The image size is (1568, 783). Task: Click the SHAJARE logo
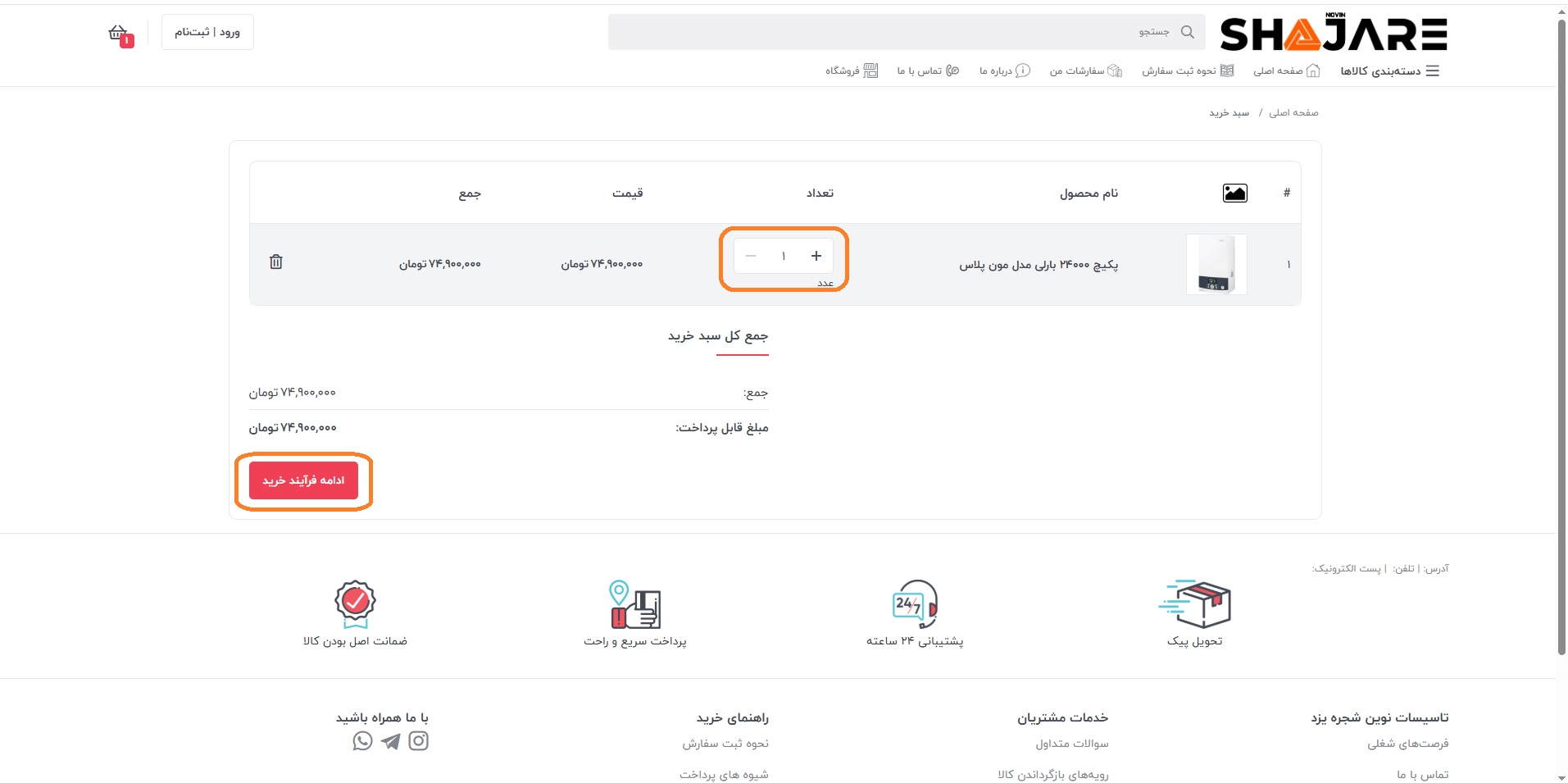(1334, 34)
